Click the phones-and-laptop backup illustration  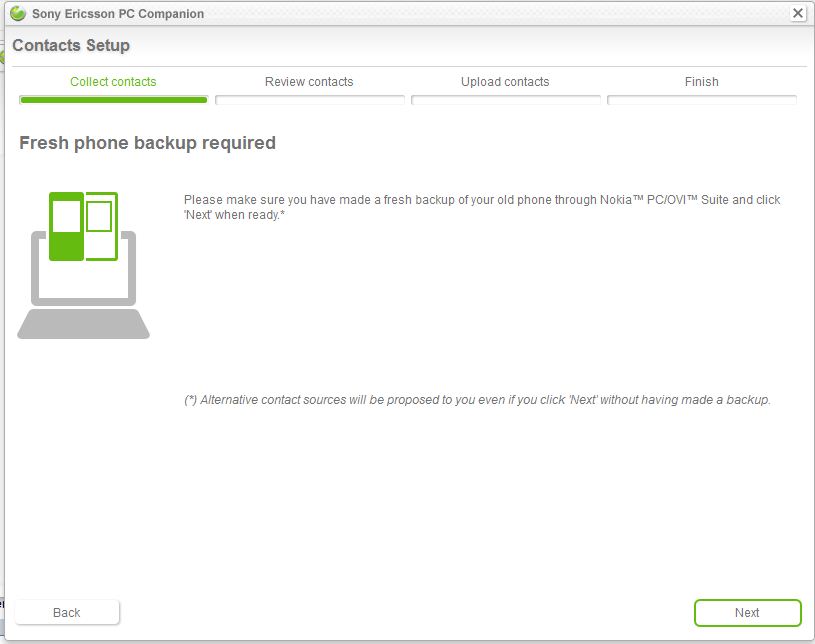point(84,265)
